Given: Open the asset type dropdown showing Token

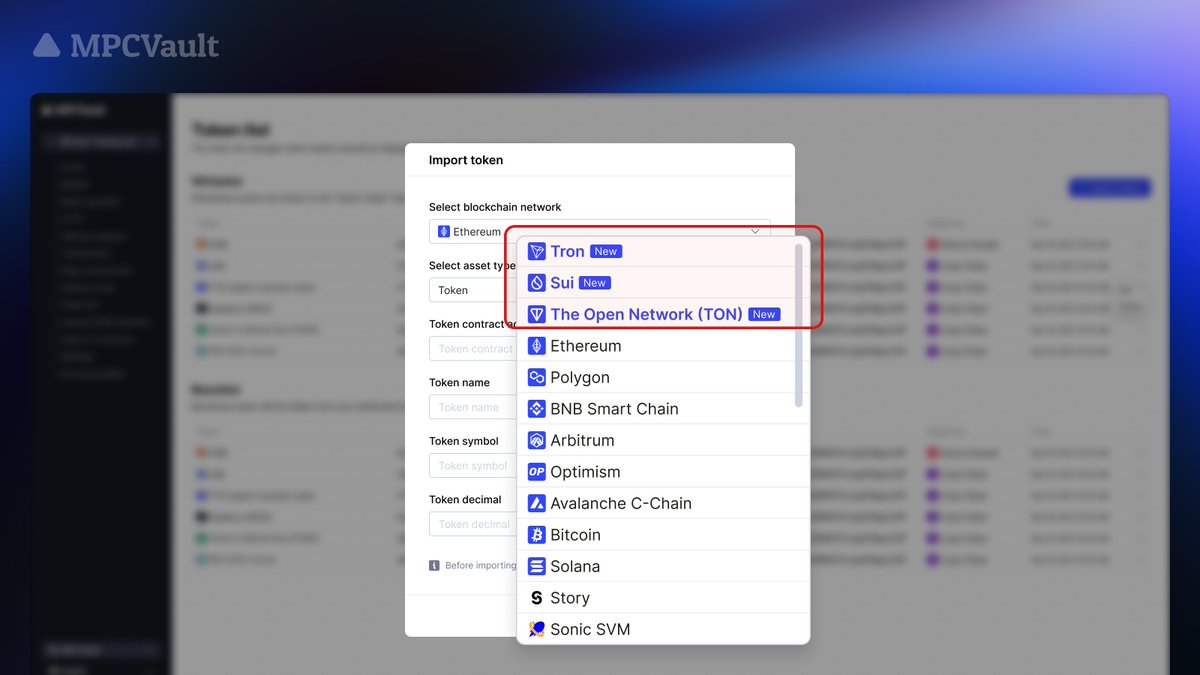Looking at the screenshot, I should pyautogui.click(x=473, y=290).
